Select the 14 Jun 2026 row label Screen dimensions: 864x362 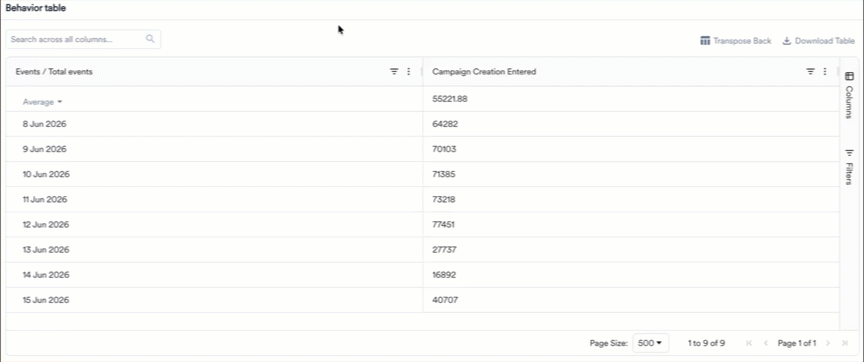click(46, 275)
